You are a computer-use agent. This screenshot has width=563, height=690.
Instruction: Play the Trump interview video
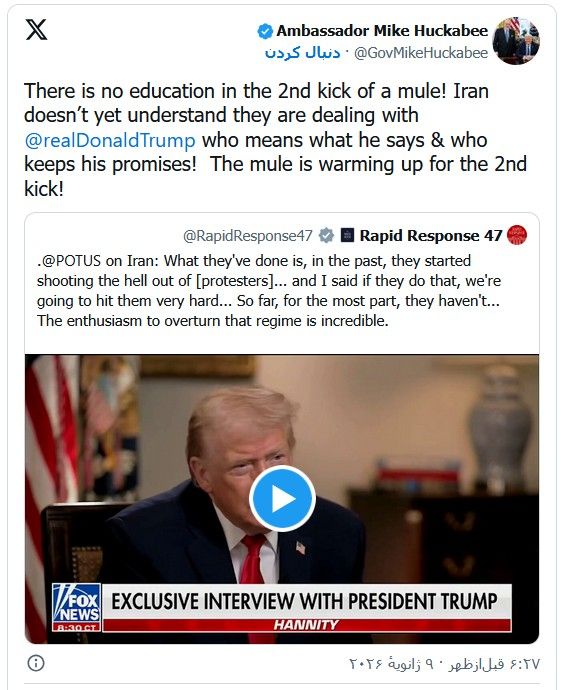coord(282,499)
